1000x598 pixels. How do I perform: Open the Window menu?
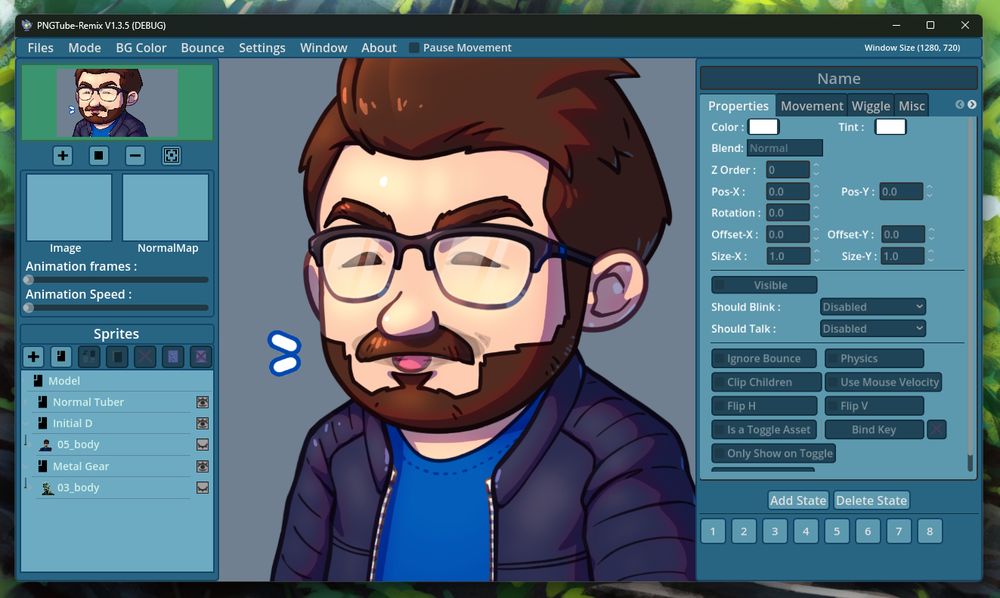(x=323, y=48)
